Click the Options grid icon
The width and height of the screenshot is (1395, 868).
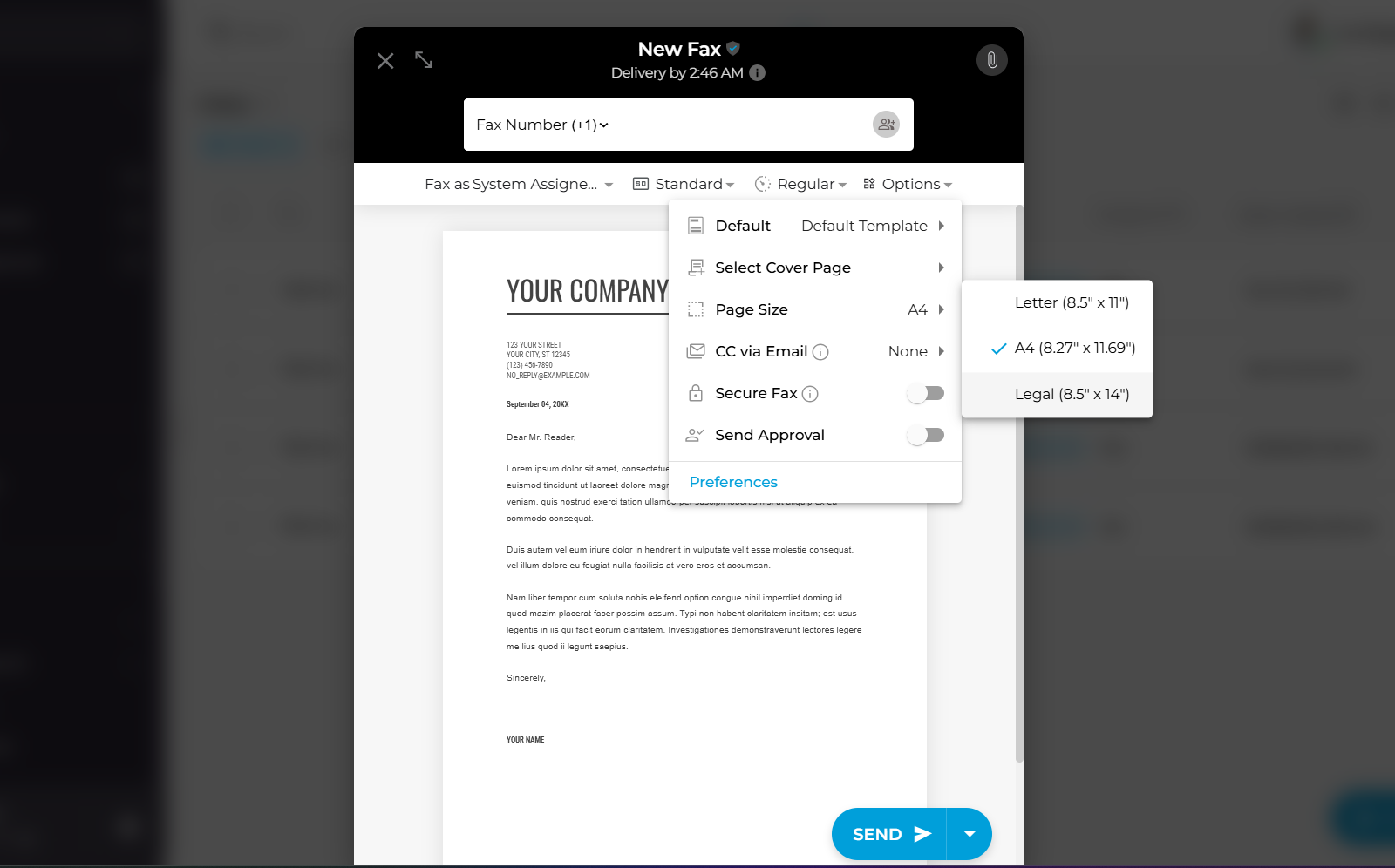click(x=869, y=183)
